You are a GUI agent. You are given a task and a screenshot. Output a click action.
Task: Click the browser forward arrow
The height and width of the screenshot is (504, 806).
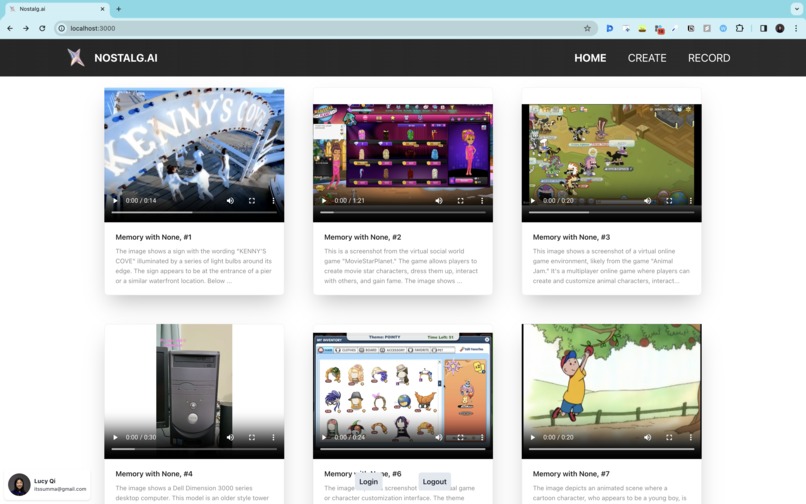[x=26, y=28]
